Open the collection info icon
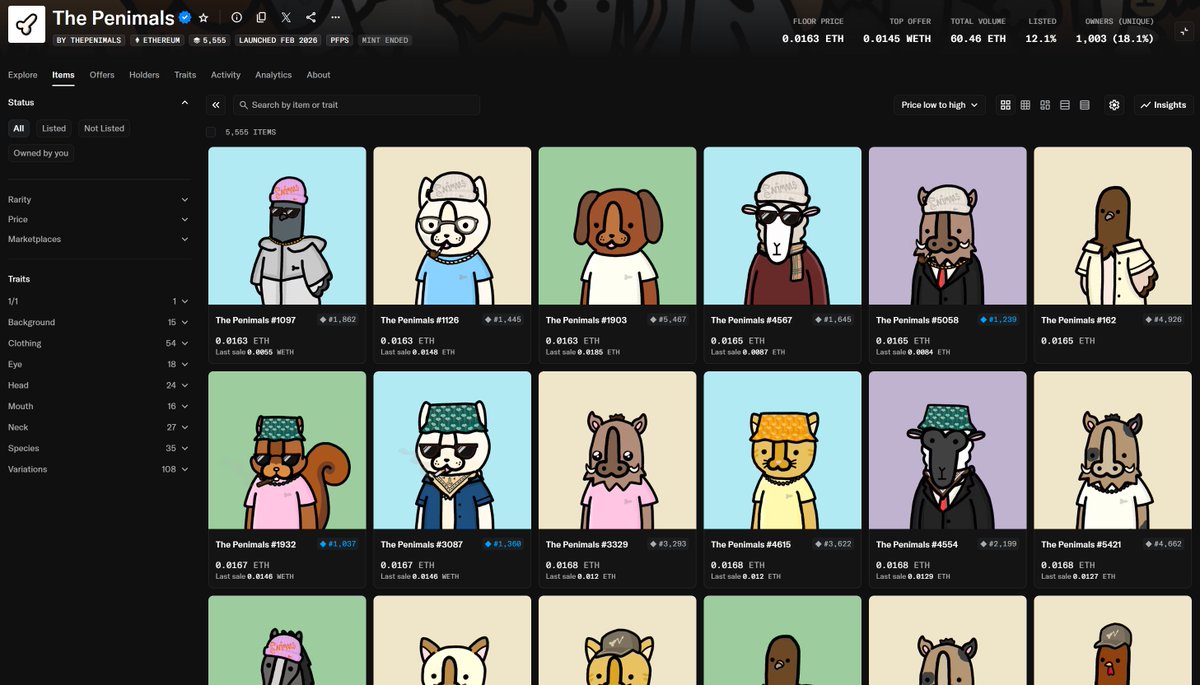Screen dimensions: 1200x685 tap(236, 18)
